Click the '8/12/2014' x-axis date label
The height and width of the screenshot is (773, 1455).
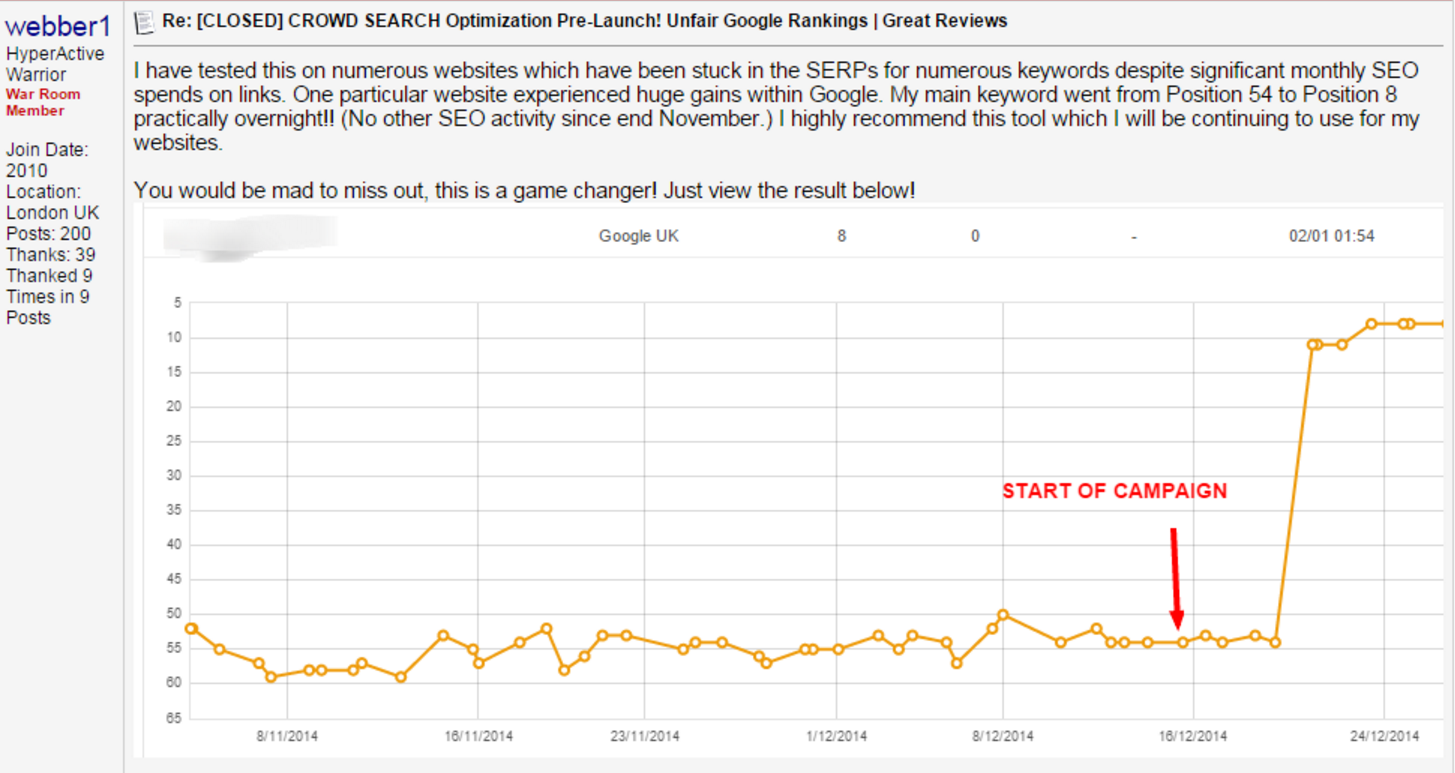pos(1003,736)
